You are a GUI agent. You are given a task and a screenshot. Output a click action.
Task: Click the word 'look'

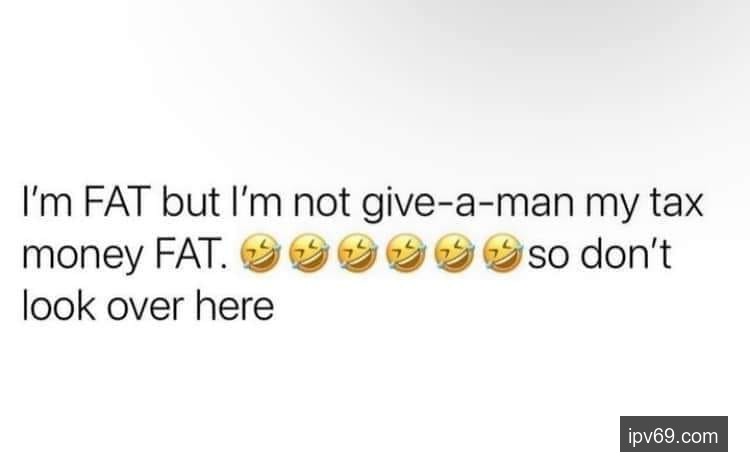pos(58,304)
